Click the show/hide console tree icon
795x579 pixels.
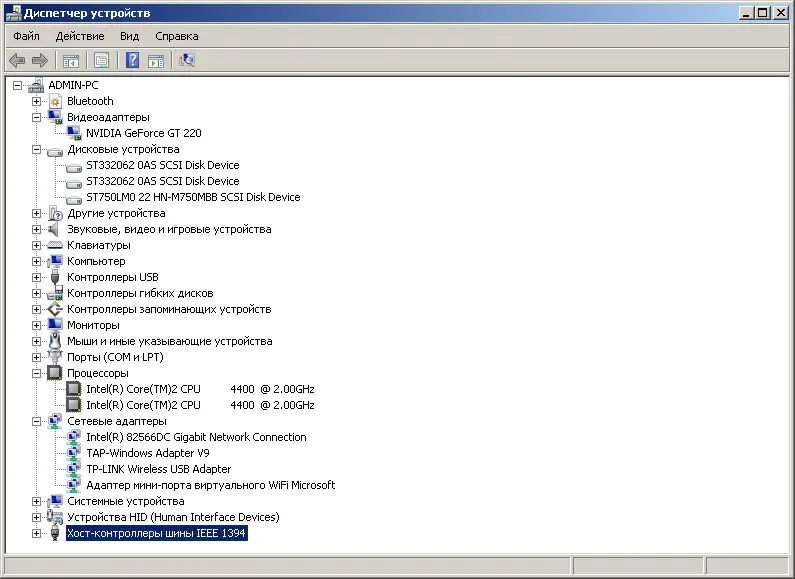click(70, 61)
